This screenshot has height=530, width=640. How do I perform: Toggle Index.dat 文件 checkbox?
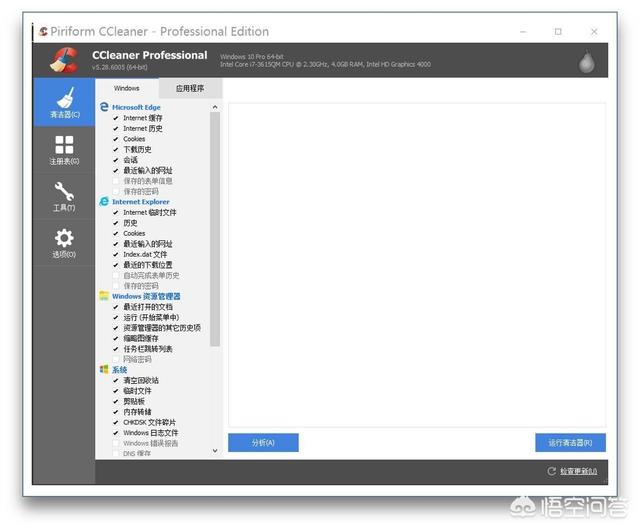coord(116,254)
